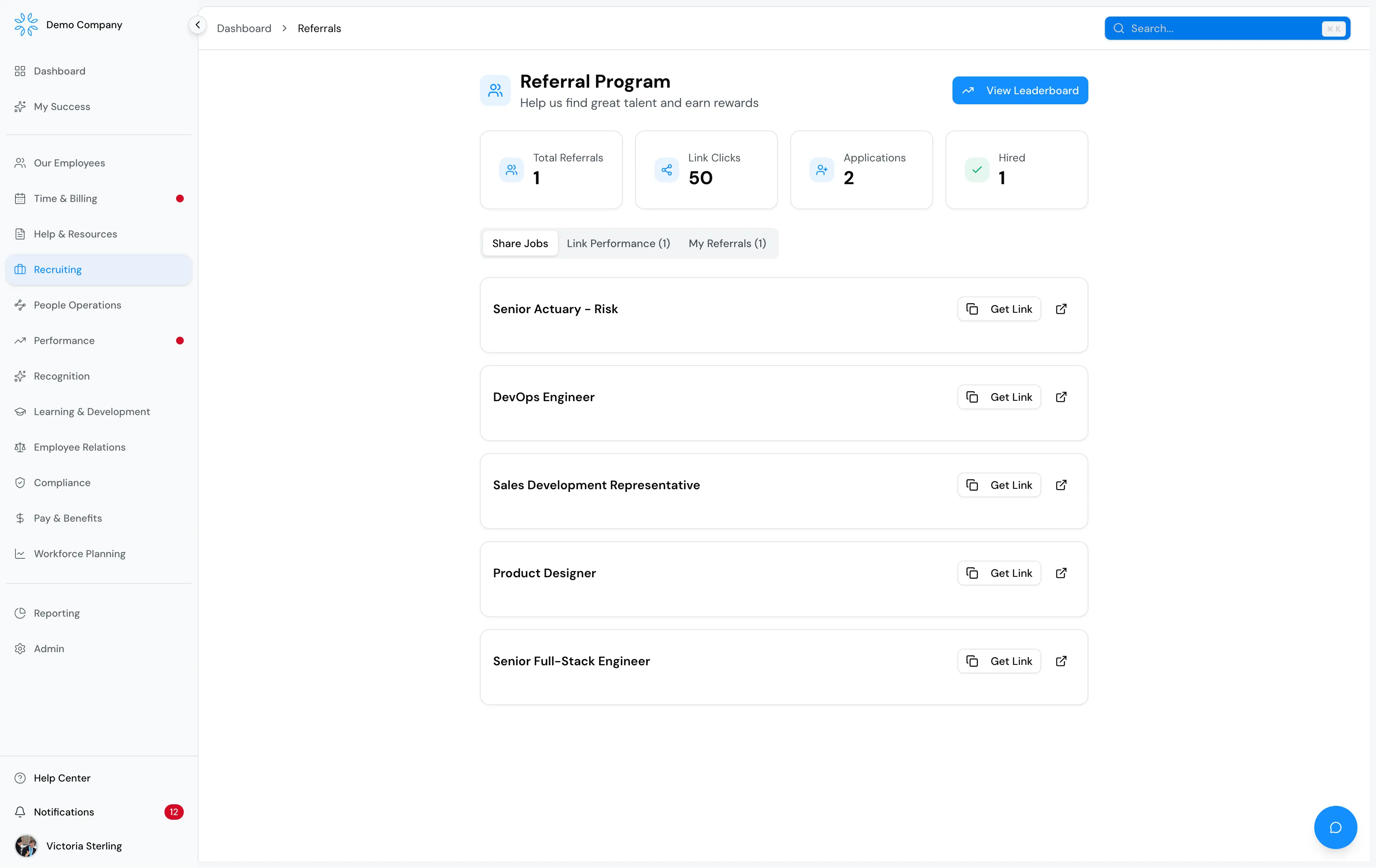Click into the Search field
Viewport: 1376px width, 868px height.
[1200, 28]
